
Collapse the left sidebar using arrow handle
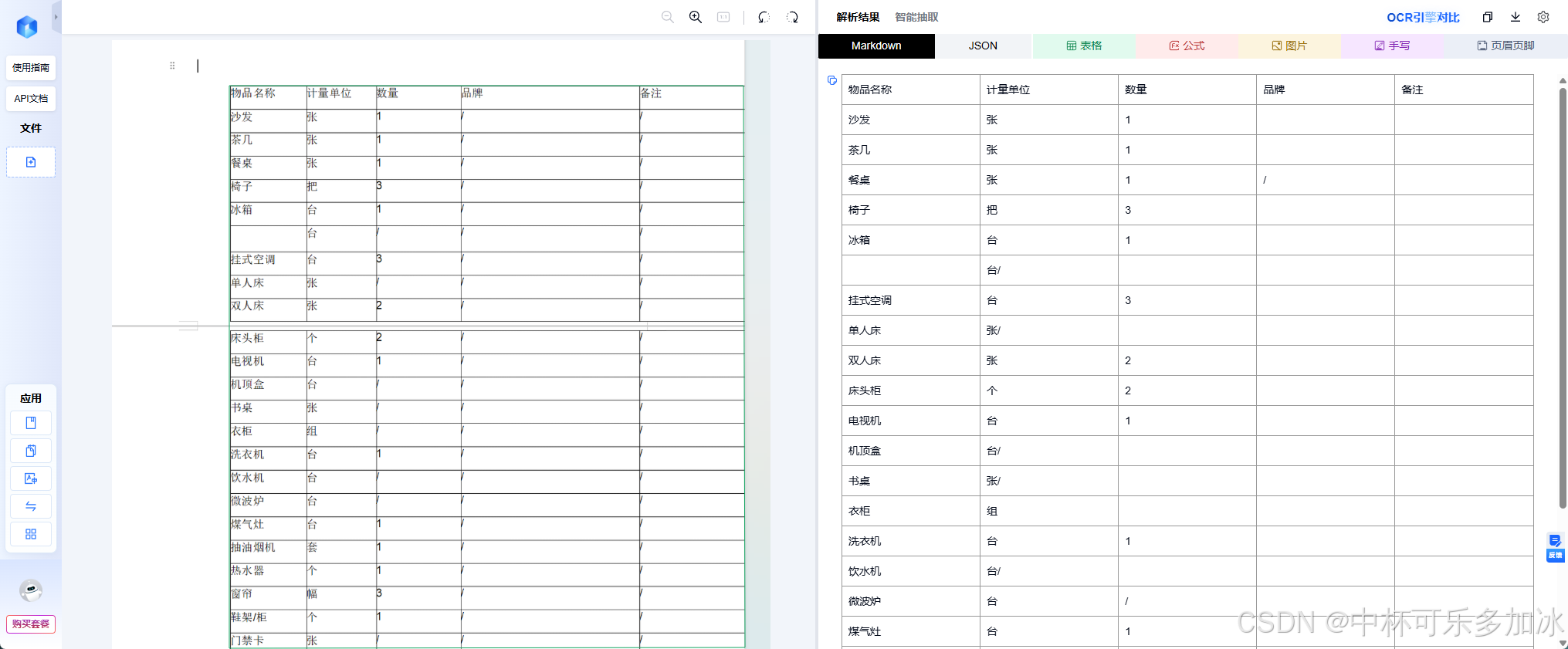(x=56, y=17)
